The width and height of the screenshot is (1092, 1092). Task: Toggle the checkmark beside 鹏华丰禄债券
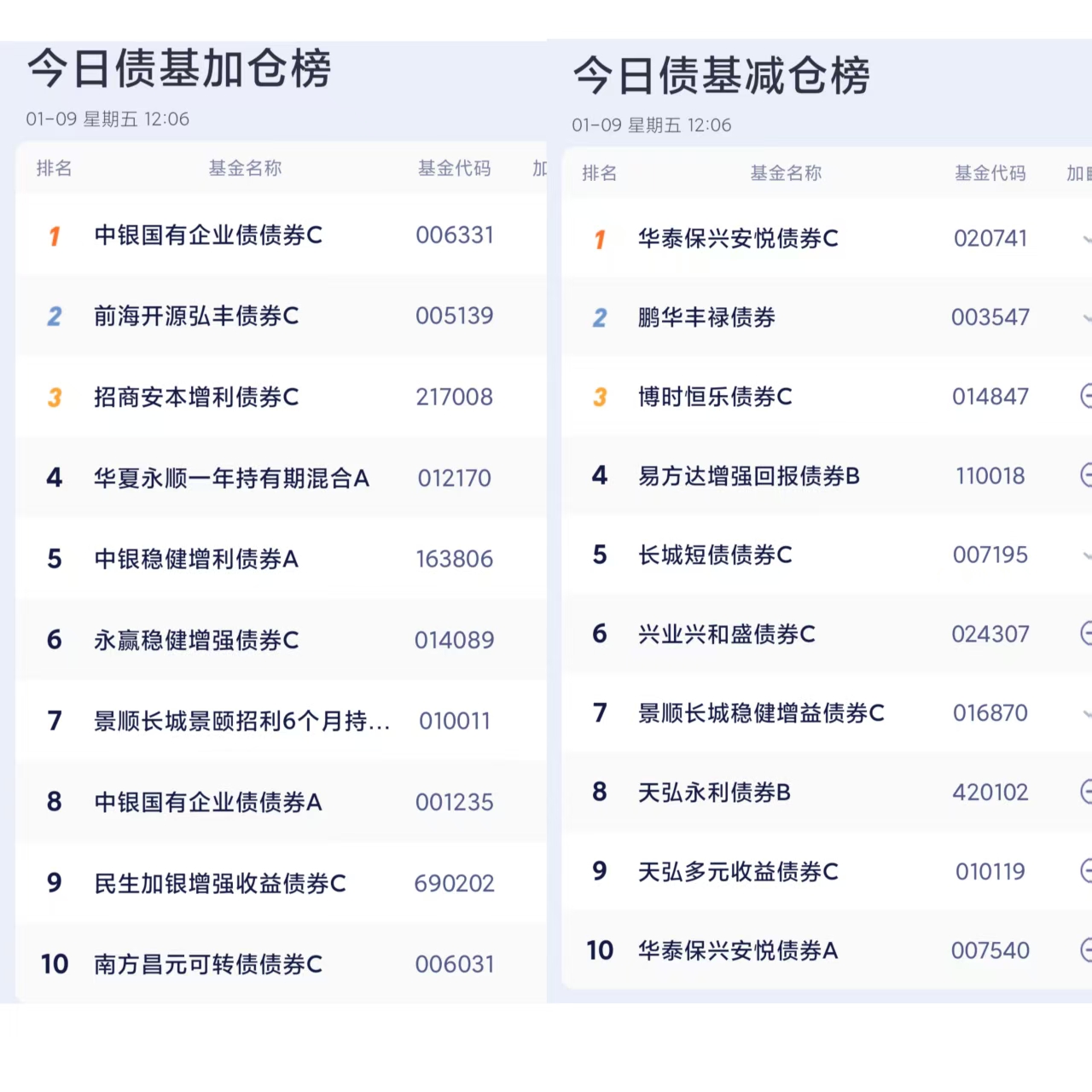(1087, 318)
